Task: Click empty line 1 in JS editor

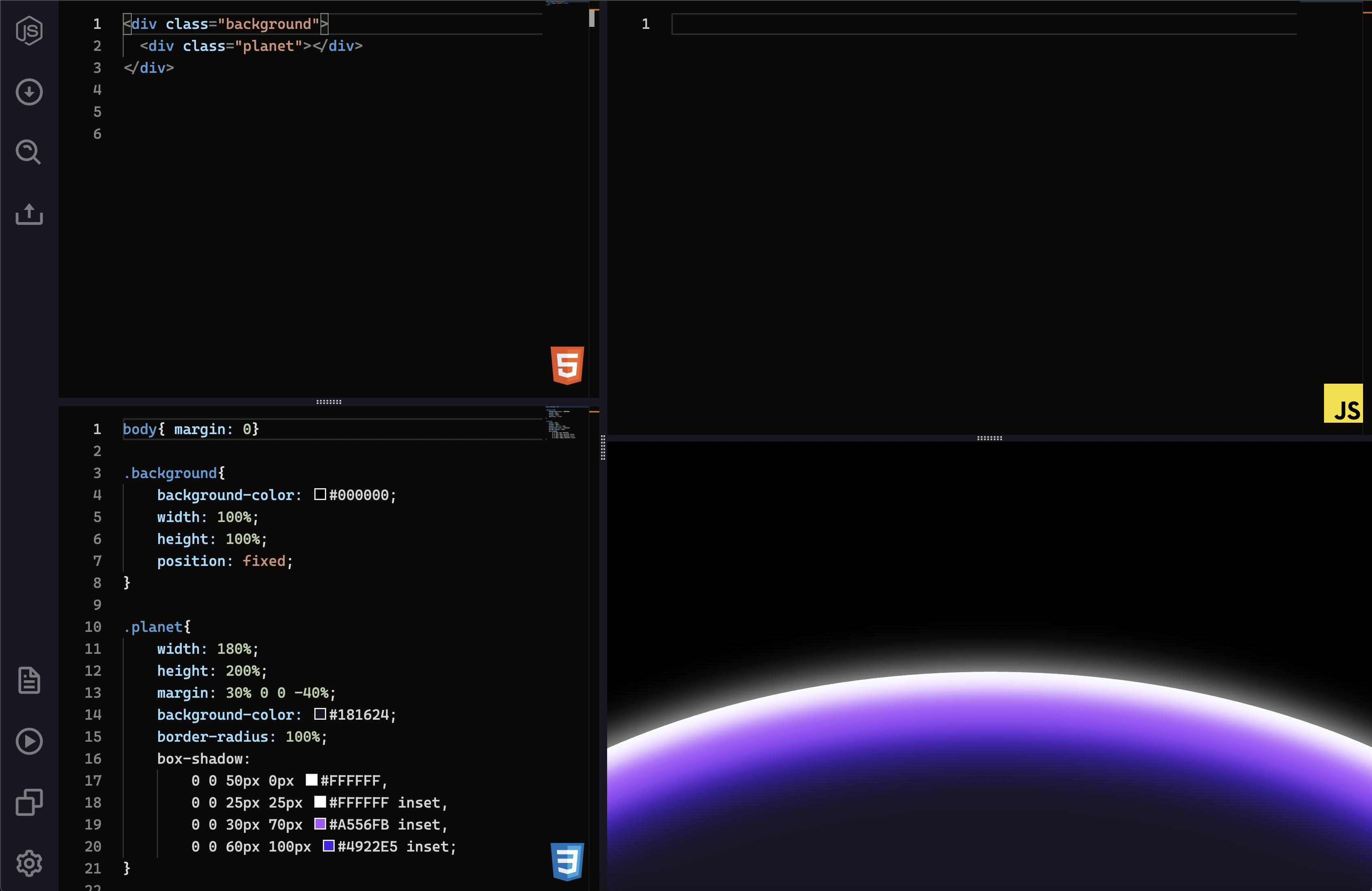Action: [x=984, y=24]
